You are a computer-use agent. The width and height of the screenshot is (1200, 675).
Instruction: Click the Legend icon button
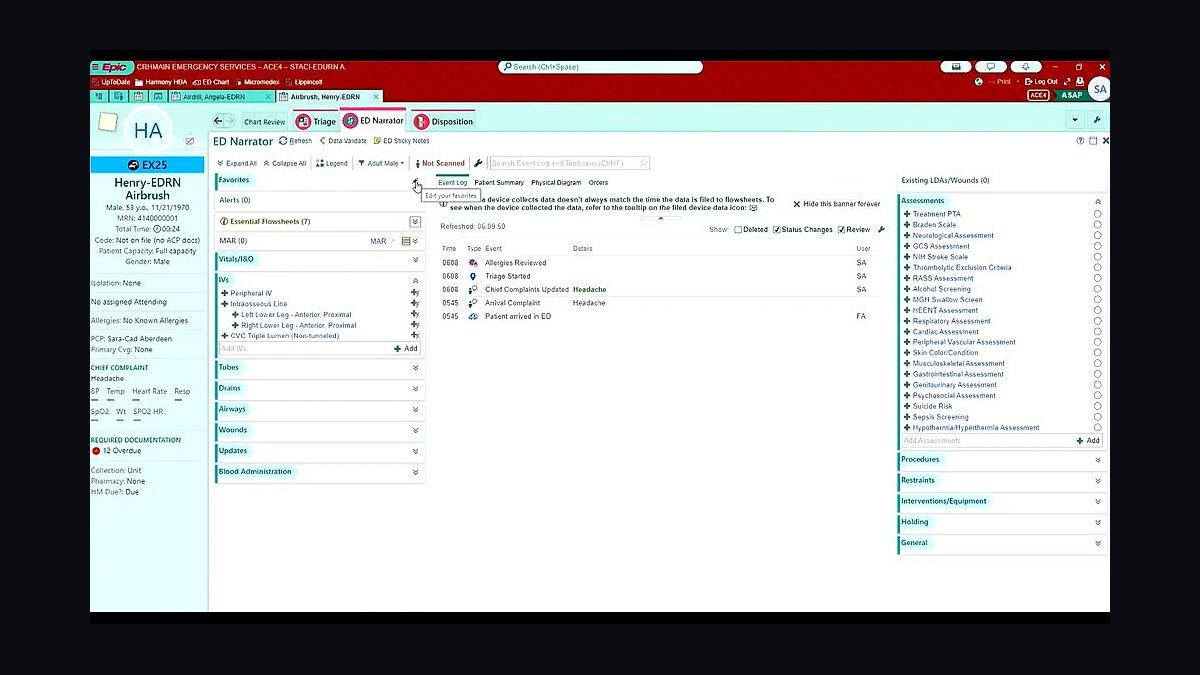(320, 163)
